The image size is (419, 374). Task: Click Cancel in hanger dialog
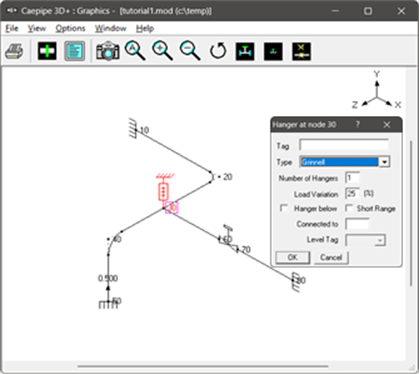pos(331,257)
